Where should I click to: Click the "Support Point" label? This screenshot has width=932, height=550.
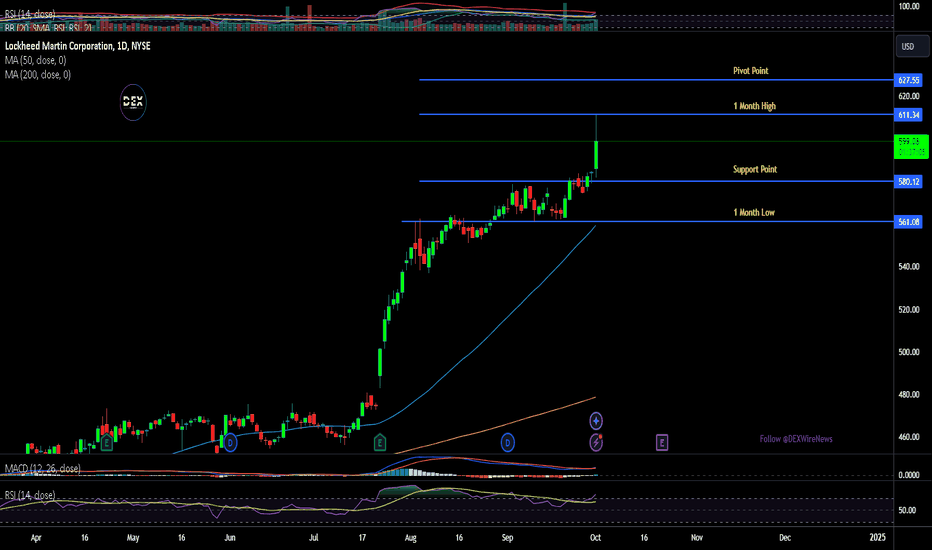(x=755, y=169)
